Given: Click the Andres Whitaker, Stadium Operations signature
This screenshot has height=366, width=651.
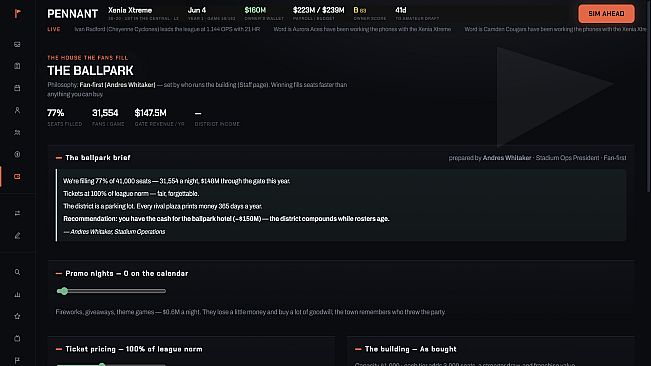Looking at the screenshot, I should (x=114, y=232).
